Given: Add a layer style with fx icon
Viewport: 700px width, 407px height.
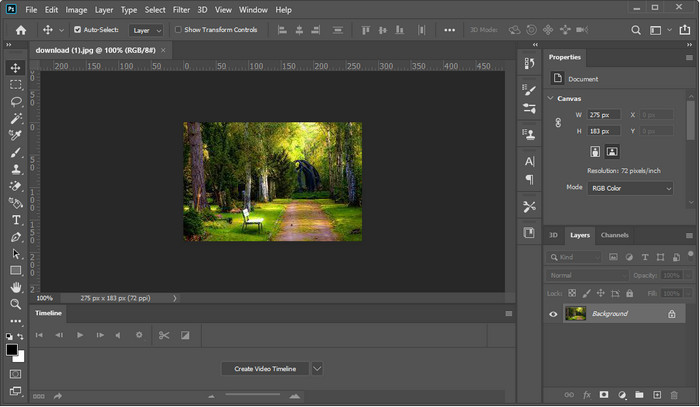Looking at the screenshot, I should pos(587,395).
